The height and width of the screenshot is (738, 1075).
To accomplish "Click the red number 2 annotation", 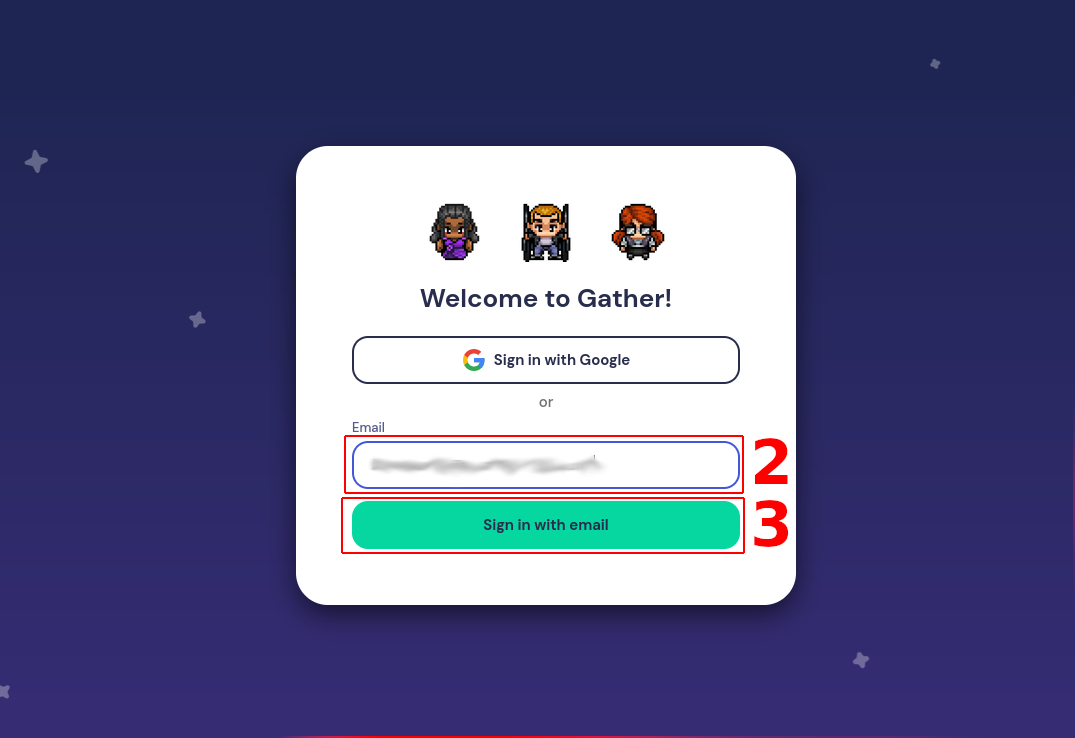I will pos(771,462).
